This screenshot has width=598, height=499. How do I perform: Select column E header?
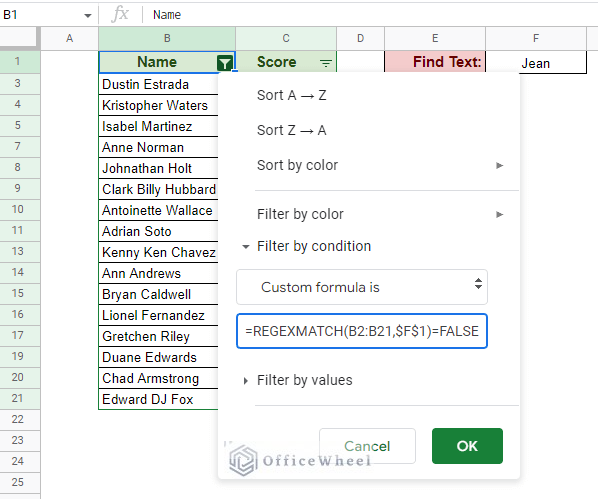(435, 38)
